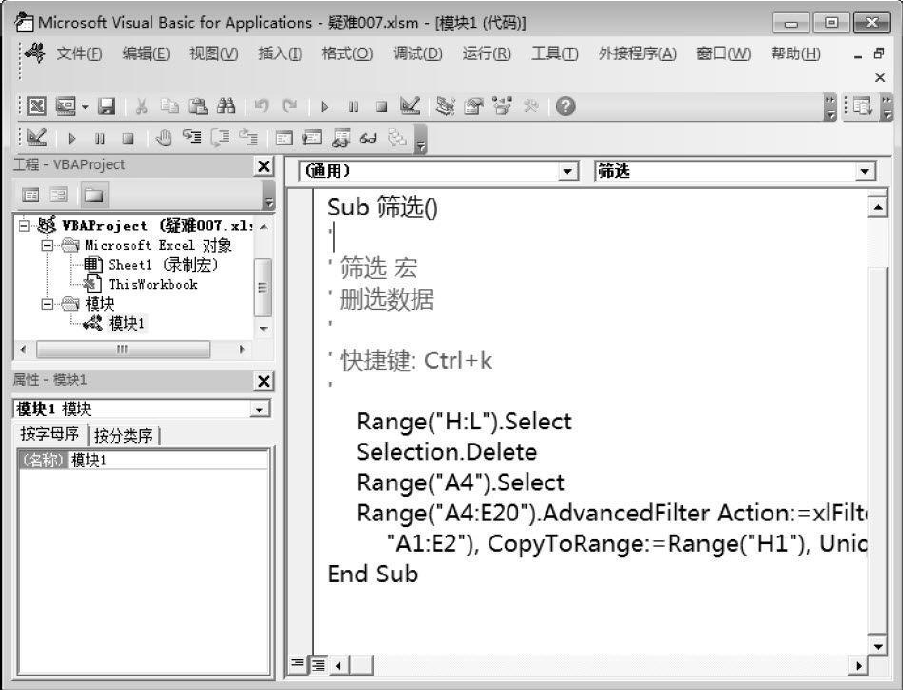Select 模块1 in project tree

coord(127,324)
